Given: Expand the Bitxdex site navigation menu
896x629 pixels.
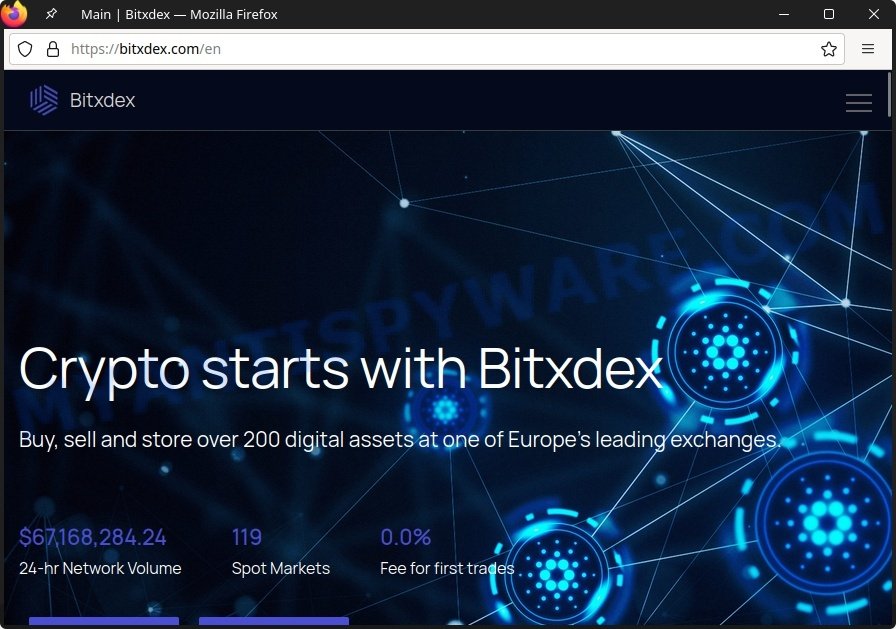Looking at the screenshot, I should (858, 103).
